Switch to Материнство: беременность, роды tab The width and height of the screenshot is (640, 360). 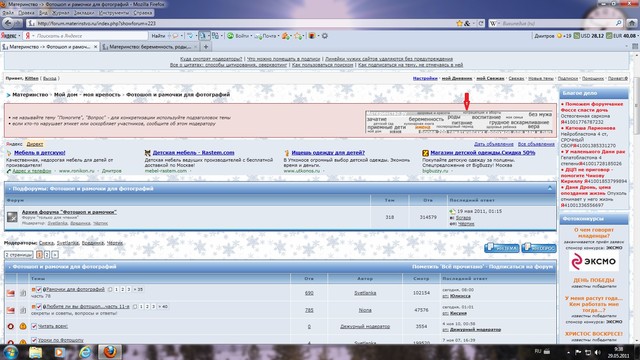(x=149, y=47)
